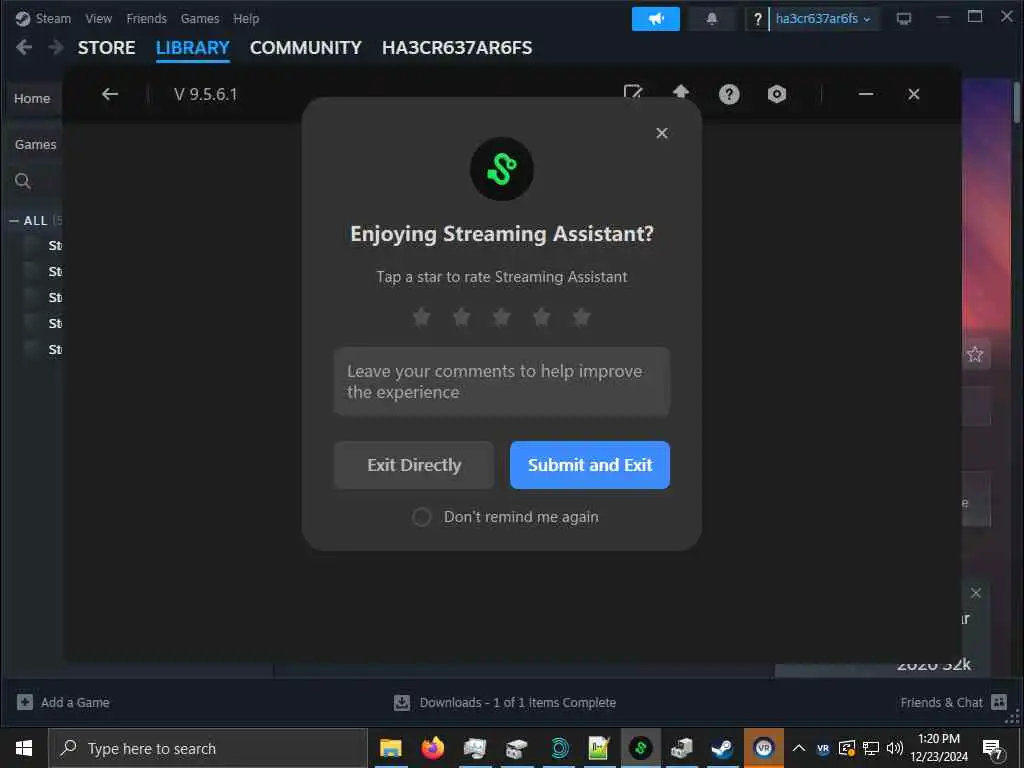Click Home in Steam library sidebar
The width and height of the screenshot is (1024, 768).
tap(32, 99)
